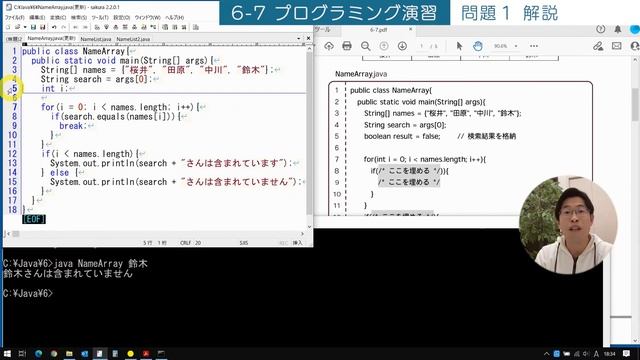Switch to the NameList2.java tab
Image resolution: width=640 pixels, height=360 pixels.
[133, 39]
